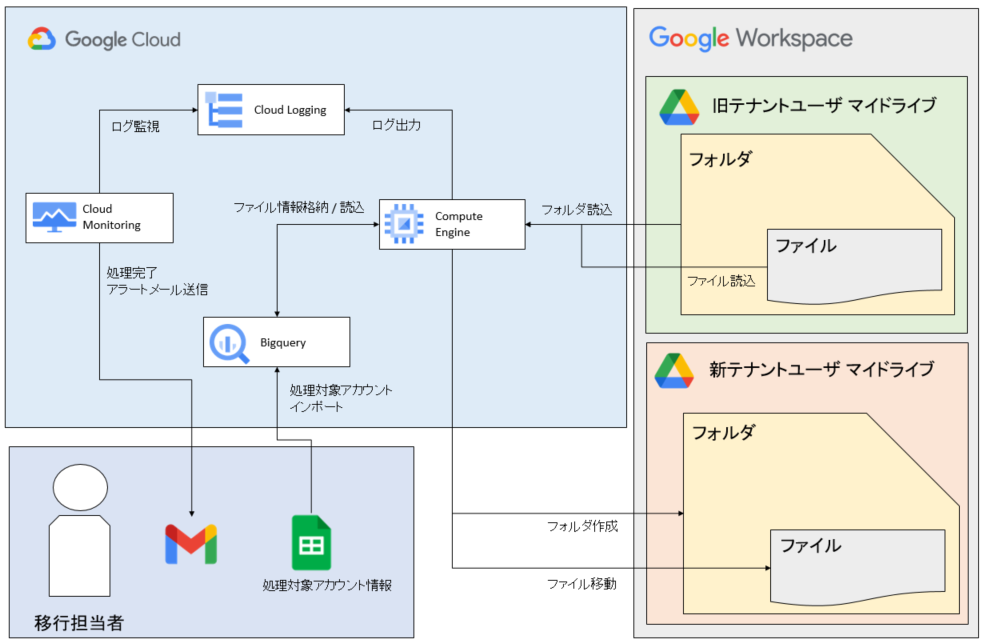Click the Google Workspace logo
981x644 pixels.
(750, 38)
